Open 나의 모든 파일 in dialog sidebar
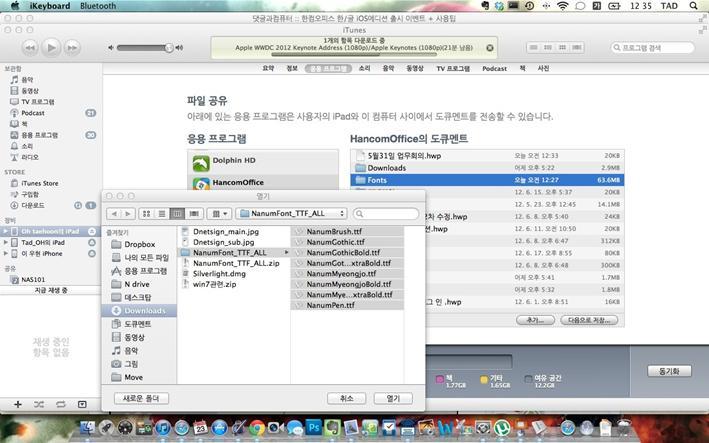The height and width of the screenshot is (443, 709). (146, 258)
